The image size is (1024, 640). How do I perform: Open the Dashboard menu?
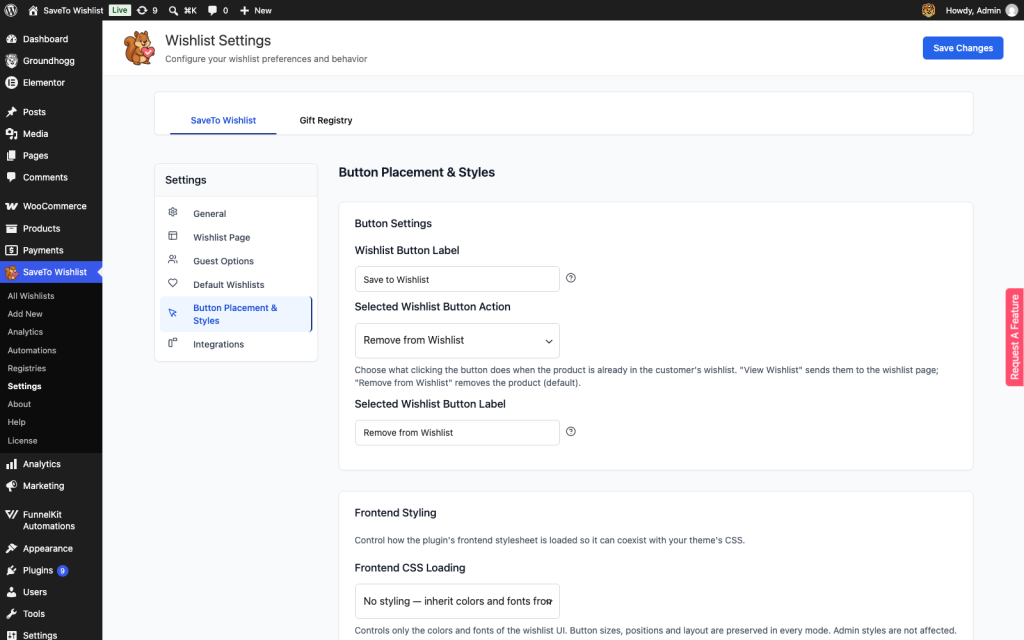point(51,39)
